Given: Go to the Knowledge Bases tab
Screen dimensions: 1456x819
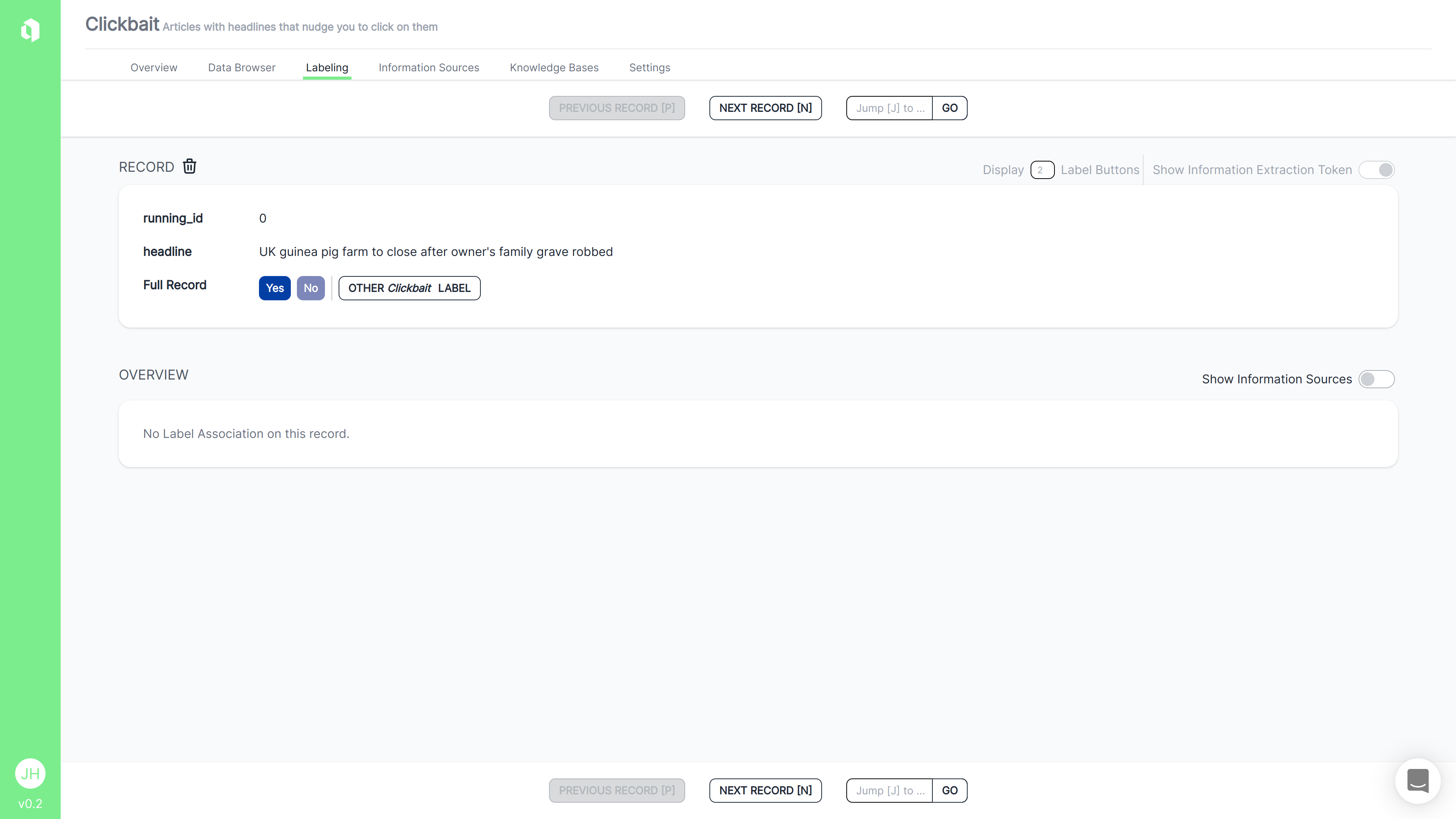Looking at the screenshot, I should [553, 68].
